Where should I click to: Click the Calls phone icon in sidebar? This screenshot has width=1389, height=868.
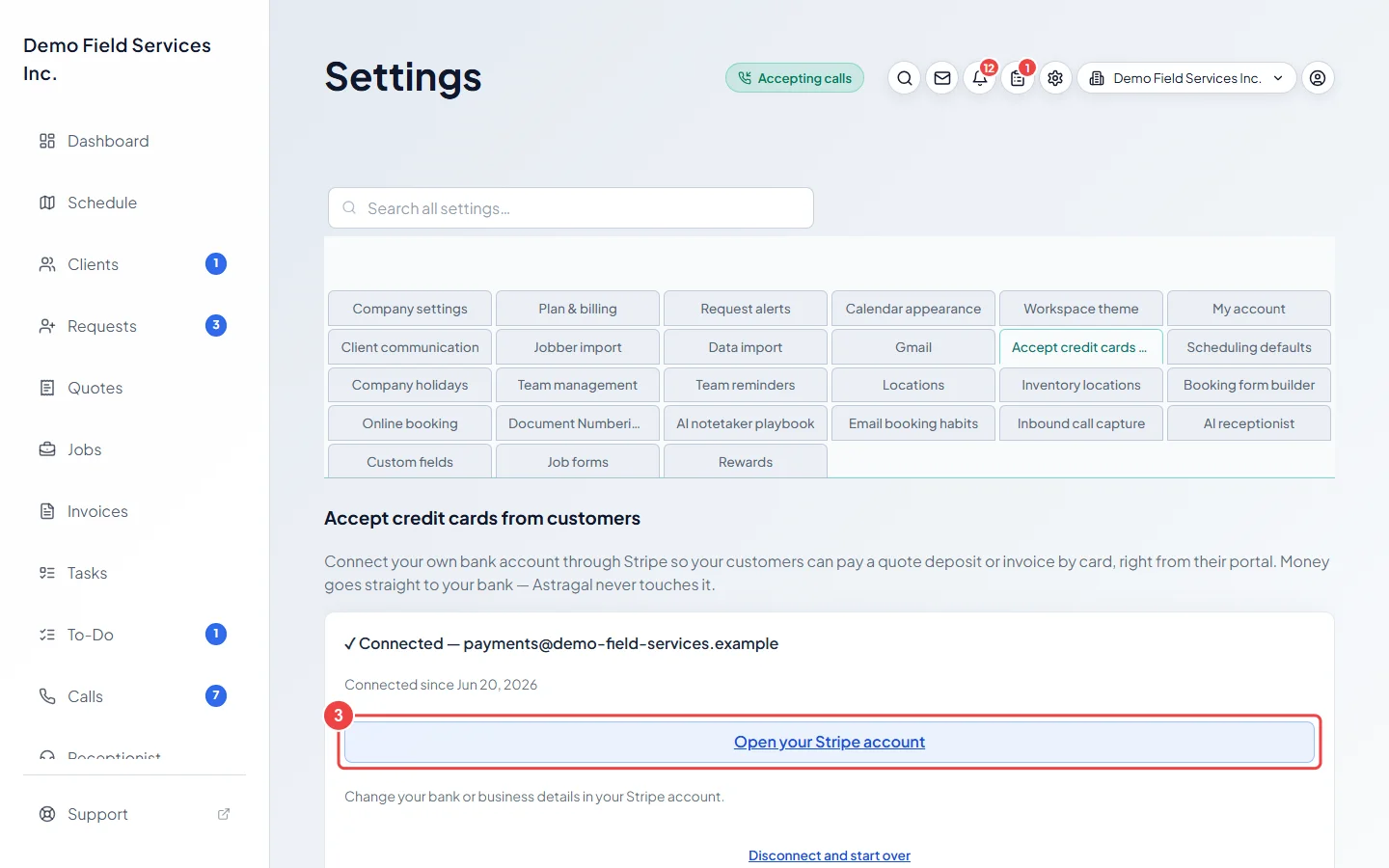[47, 696]
